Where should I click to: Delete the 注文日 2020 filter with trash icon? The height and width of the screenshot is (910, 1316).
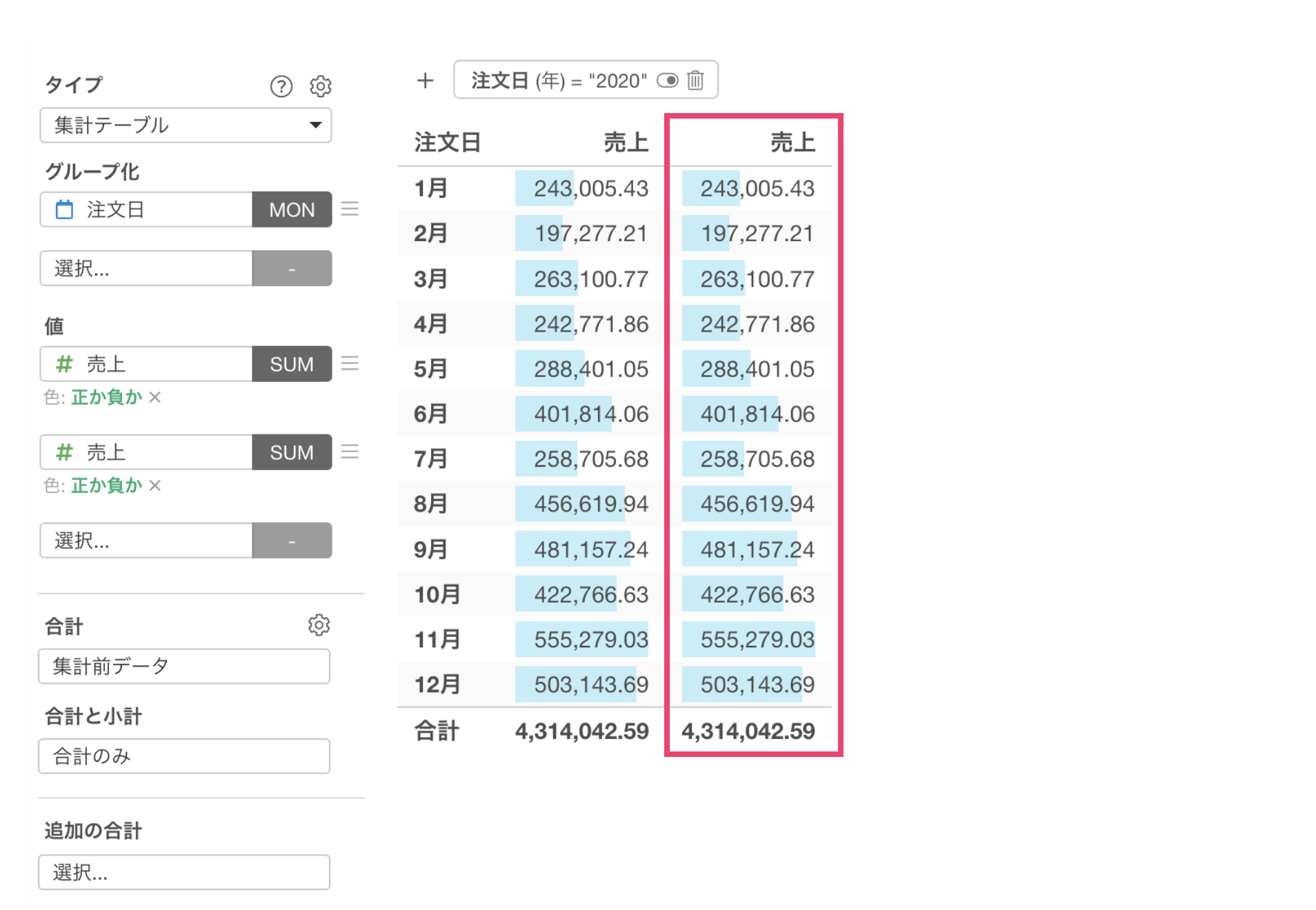point(695,81)
